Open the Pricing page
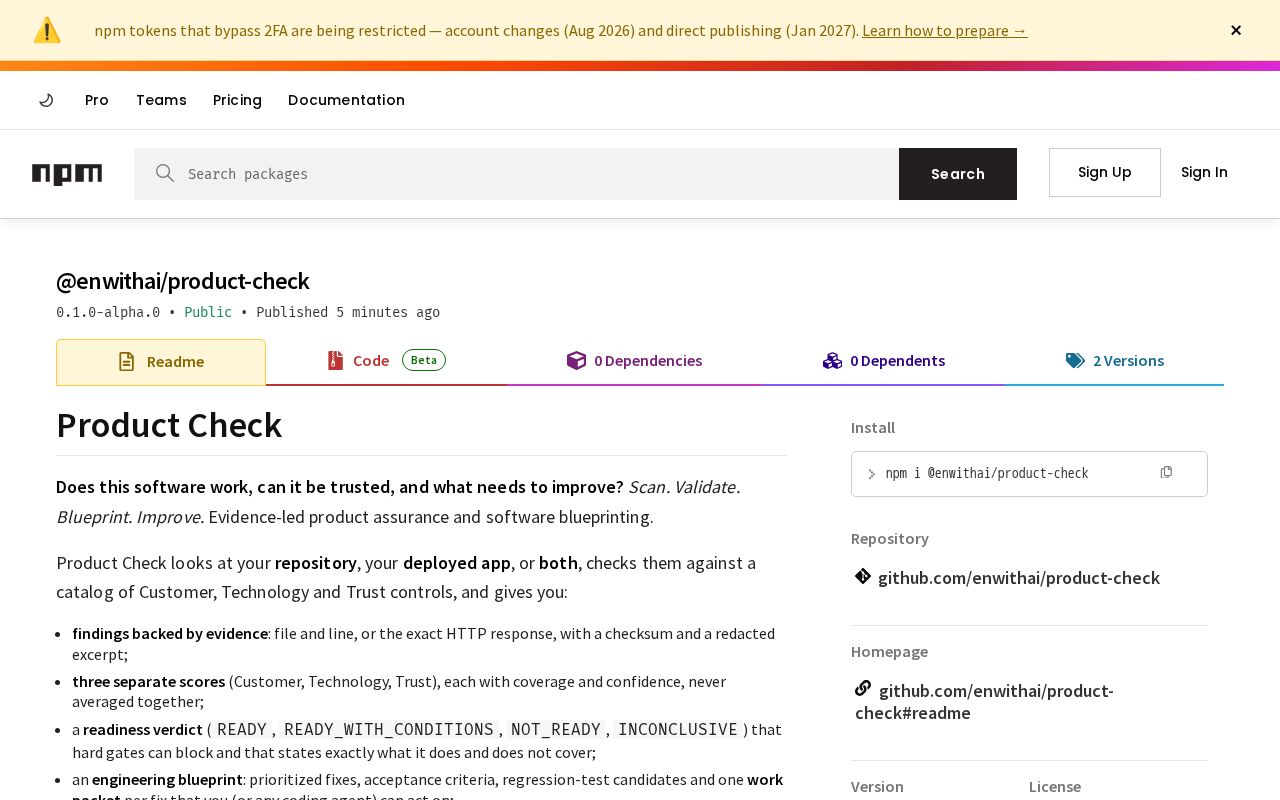Screen dimensions: 1280x800 click(237, 100)
